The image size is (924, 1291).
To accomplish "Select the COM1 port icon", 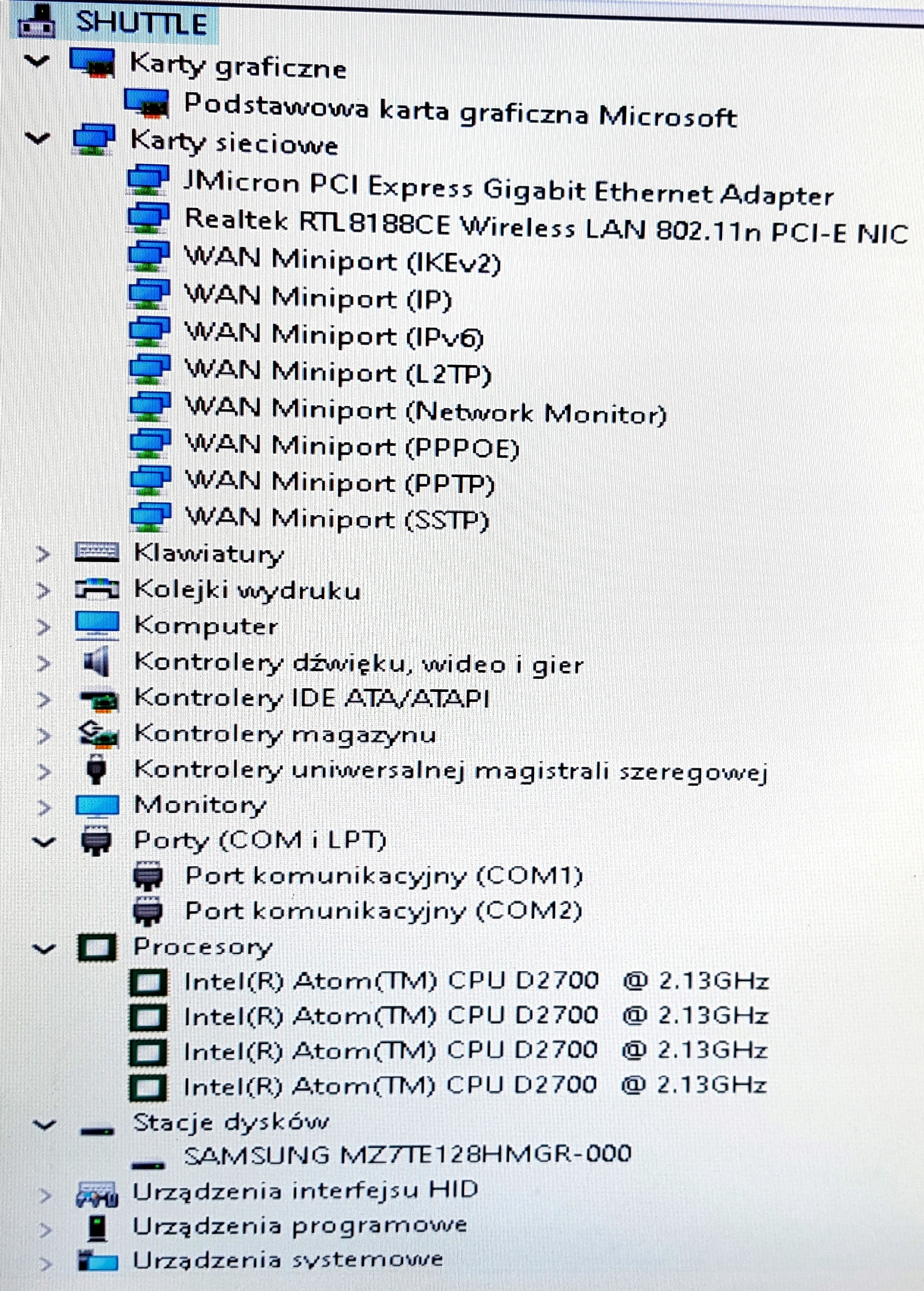I will tap(148, 877).
